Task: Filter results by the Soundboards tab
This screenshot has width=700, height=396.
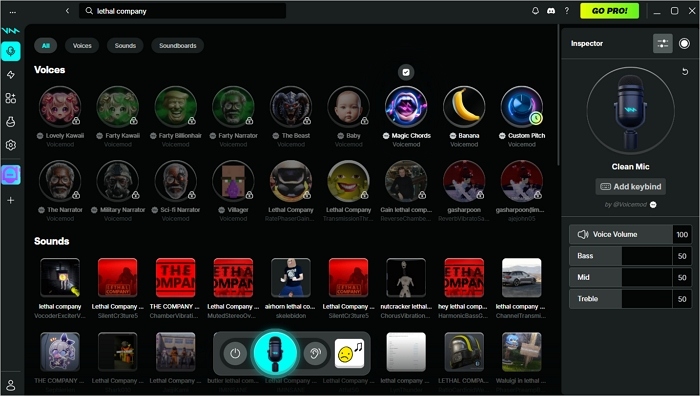Action: (178, 46)
